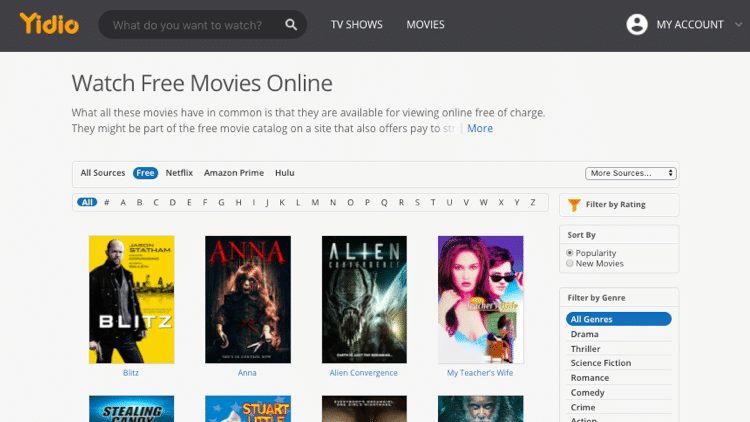Open the More Sources dropdown
Viewport: 750px width, 422px height.
click(x=630, y=173)
